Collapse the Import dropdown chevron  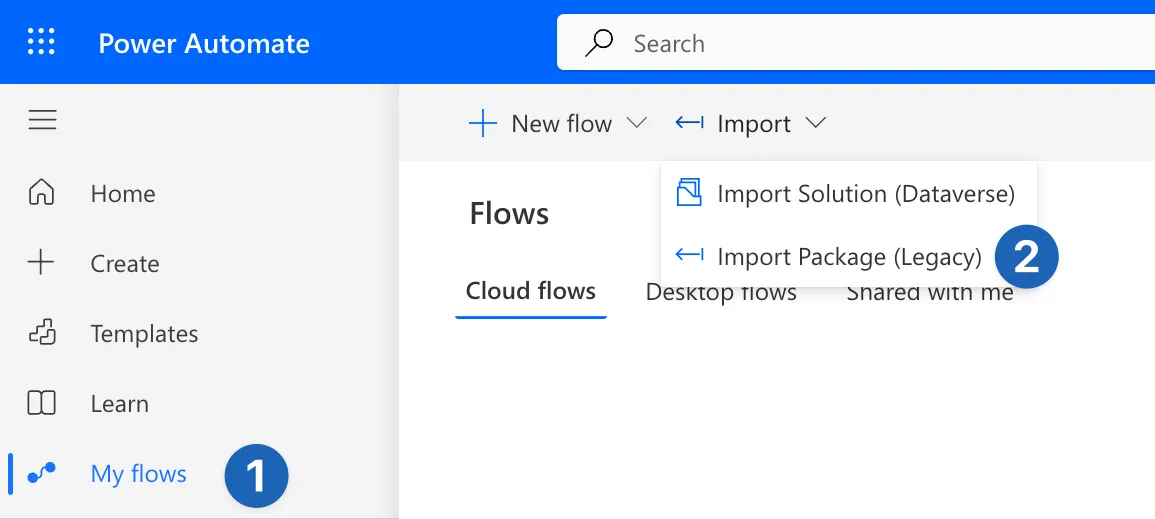[x=815, y=122]
